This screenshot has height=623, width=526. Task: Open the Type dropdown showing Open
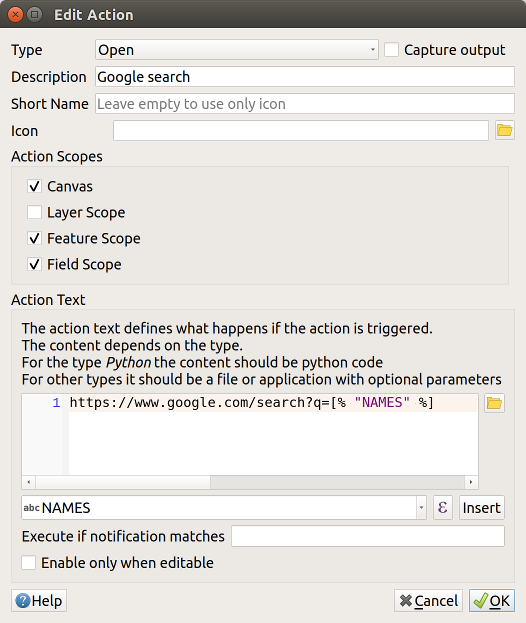pos(237,50)
